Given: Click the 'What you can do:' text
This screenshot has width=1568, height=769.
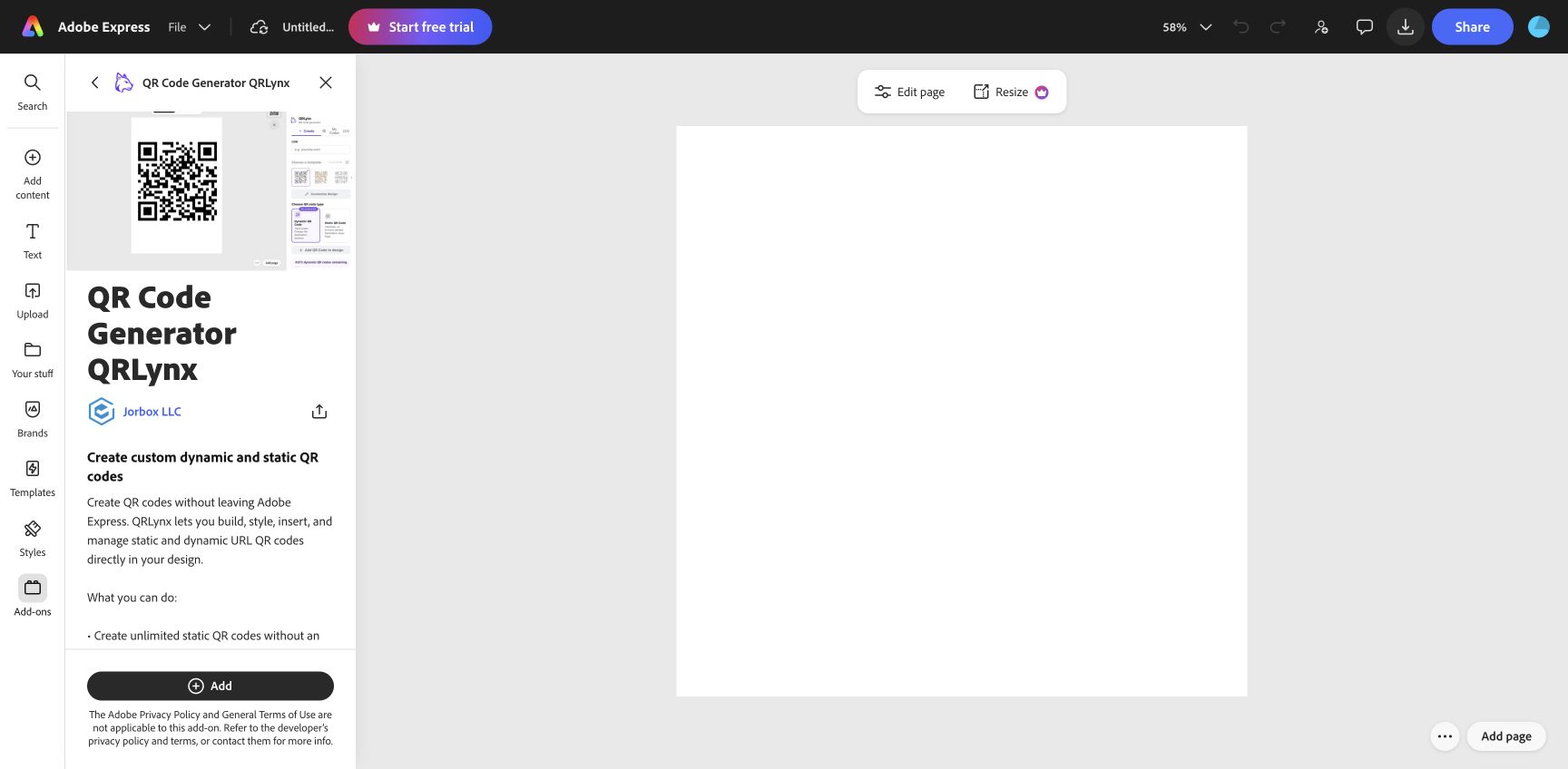Looking at the screenshot, I should tap(132, 598).
